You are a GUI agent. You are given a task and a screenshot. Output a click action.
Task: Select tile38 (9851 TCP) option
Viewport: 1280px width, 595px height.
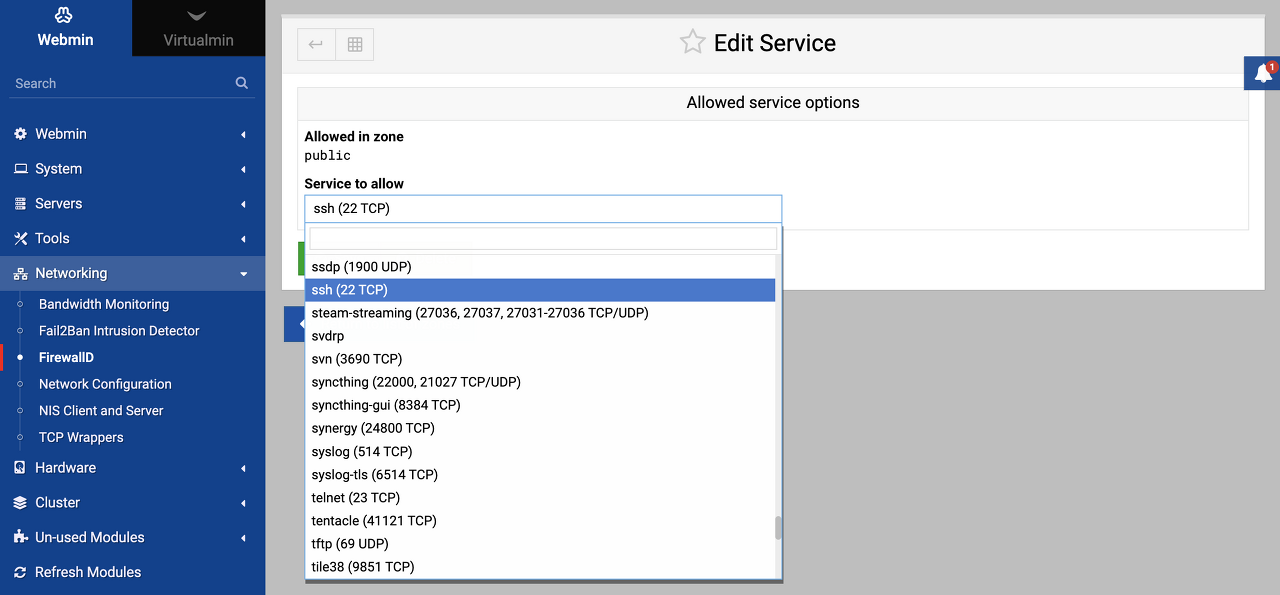click(540, 567)
